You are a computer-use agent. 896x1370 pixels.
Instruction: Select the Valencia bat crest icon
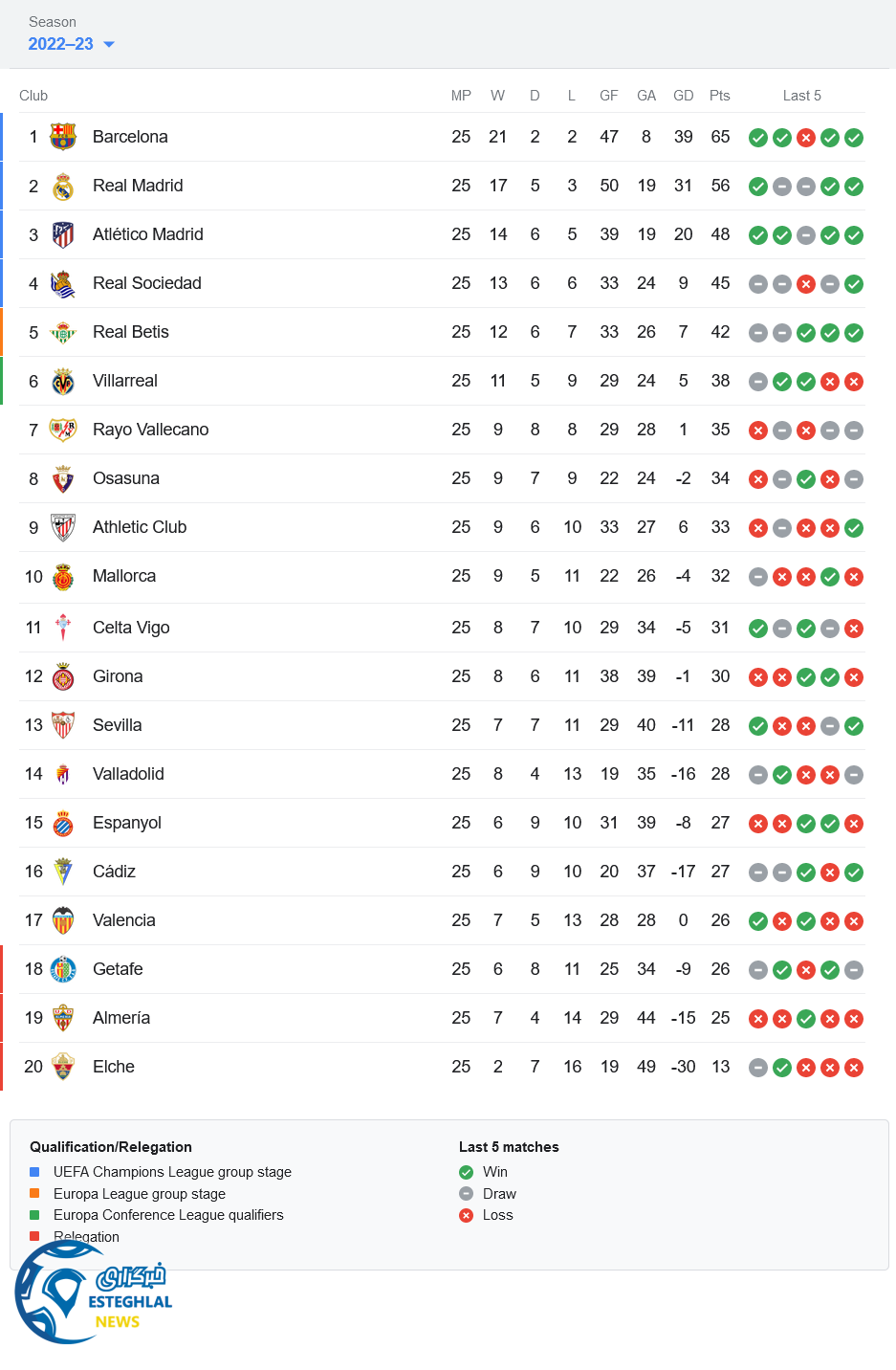(63, 920)
